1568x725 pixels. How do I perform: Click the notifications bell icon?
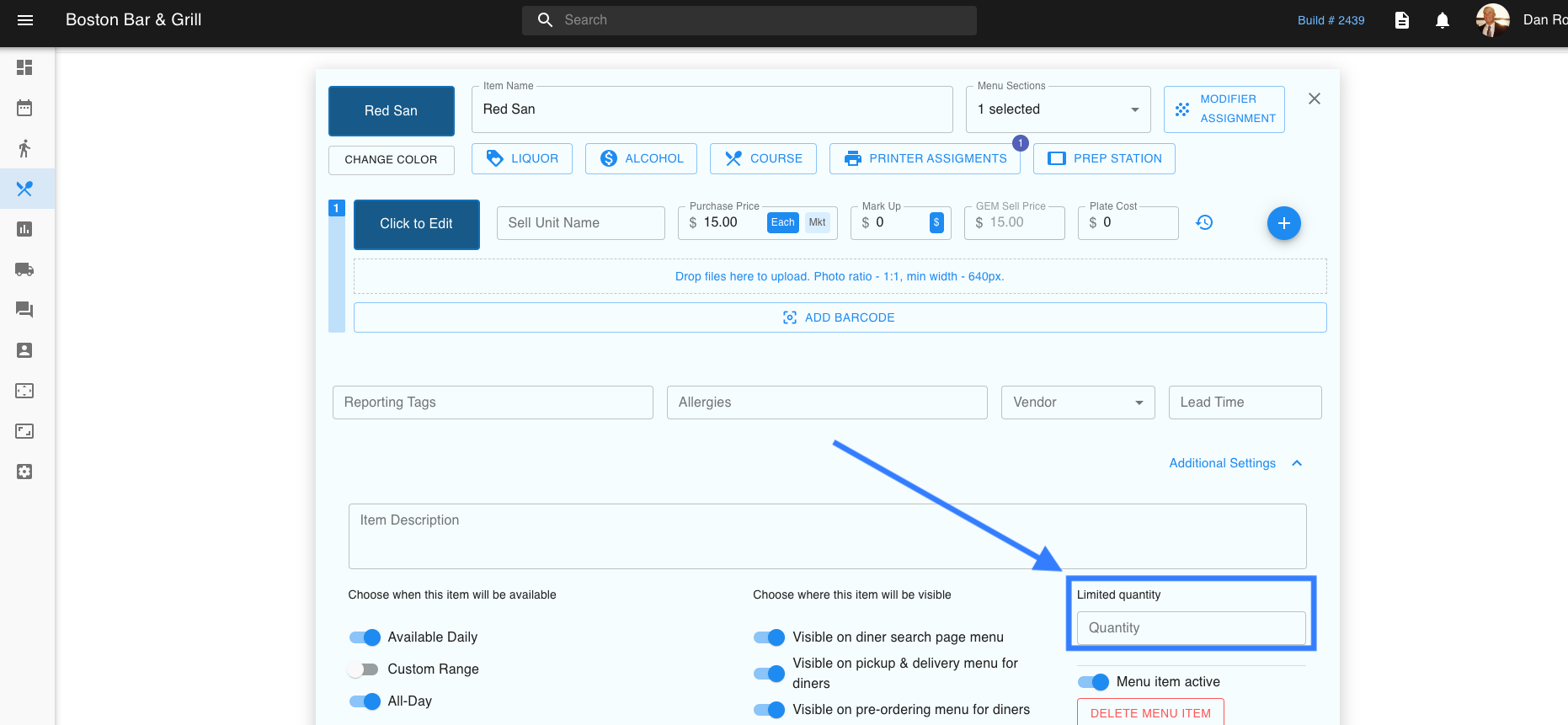(x=1442, y=20)
